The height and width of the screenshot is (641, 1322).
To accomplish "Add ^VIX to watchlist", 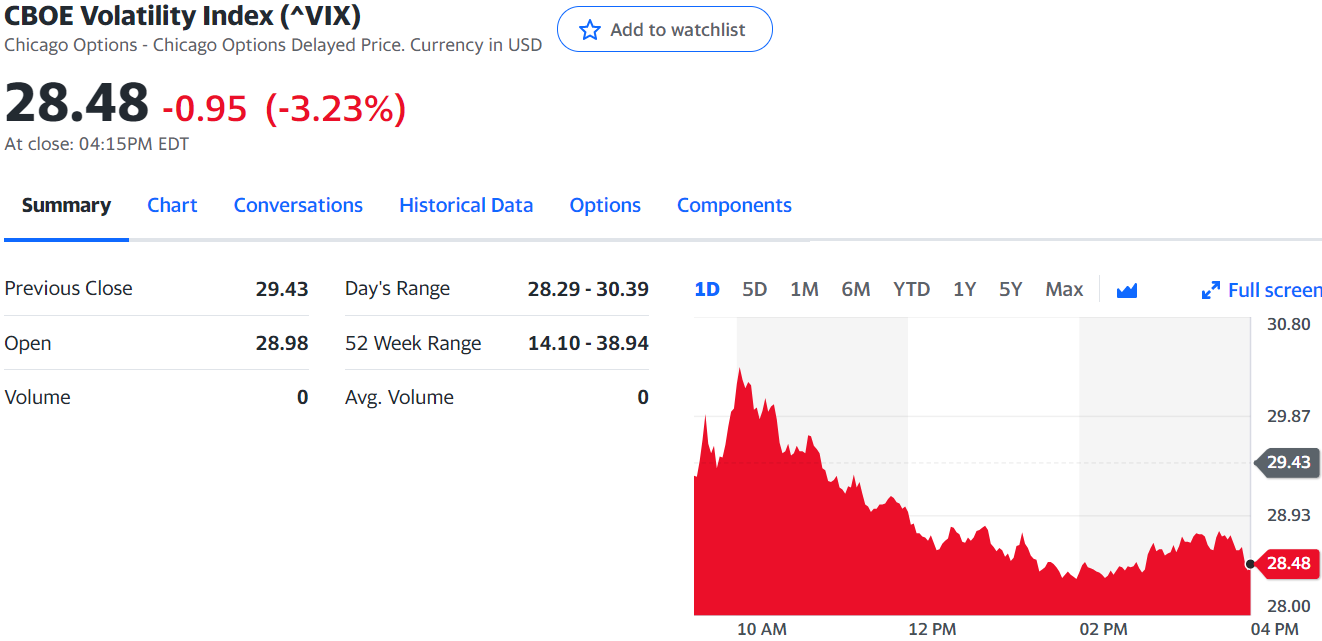I will 665,29.
